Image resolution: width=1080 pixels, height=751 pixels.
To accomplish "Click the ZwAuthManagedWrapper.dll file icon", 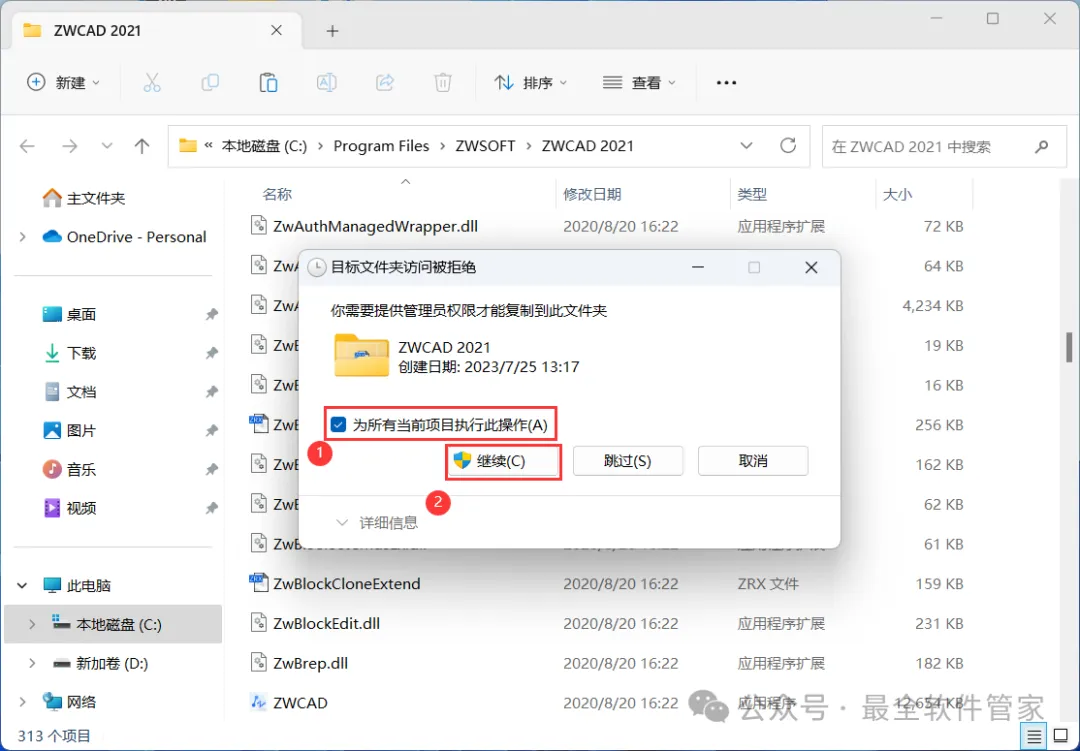I will tap(258, 226).
